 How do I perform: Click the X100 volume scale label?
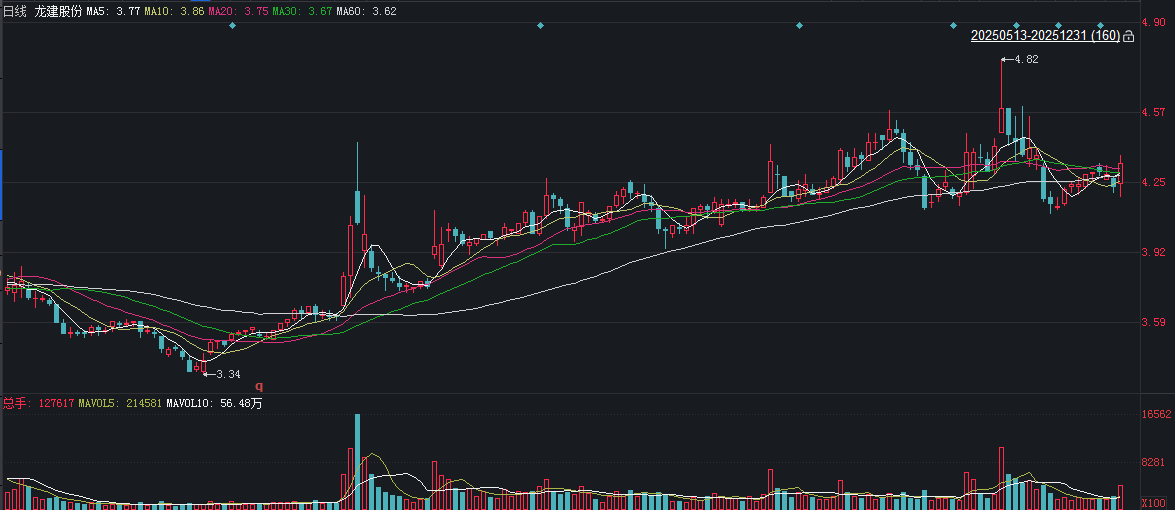click(1153, 502)
